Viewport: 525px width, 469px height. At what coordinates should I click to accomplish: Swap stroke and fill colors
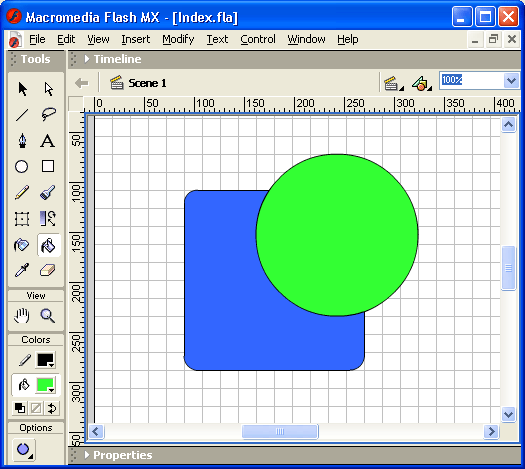(52, 408)
